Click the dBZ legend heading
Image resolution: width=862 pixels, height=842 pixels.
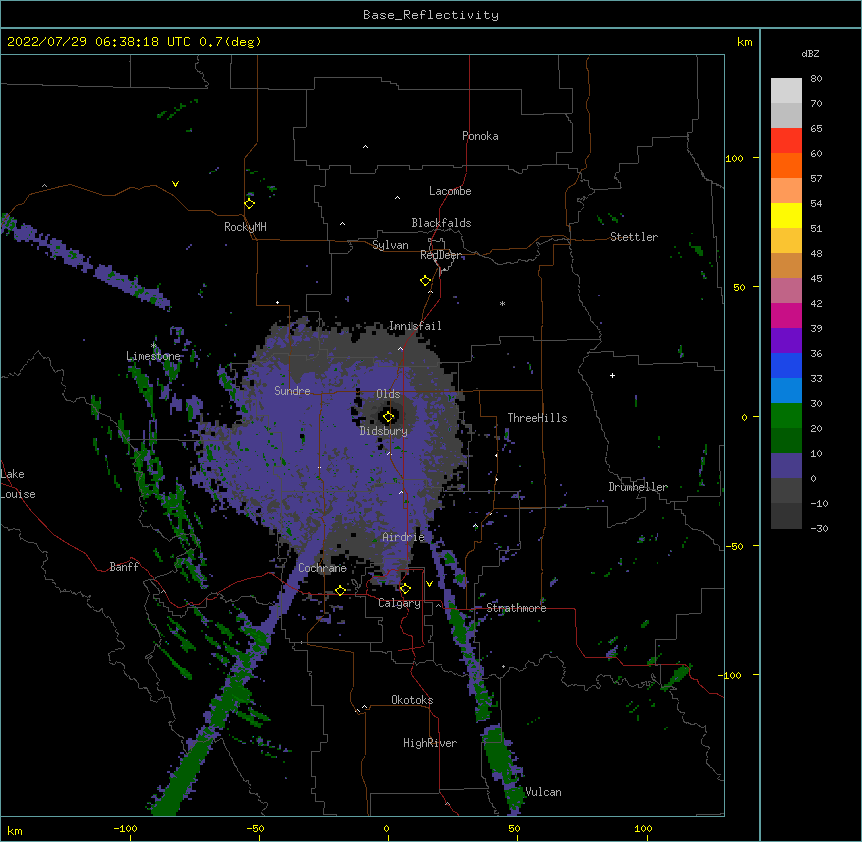point(810,53)
